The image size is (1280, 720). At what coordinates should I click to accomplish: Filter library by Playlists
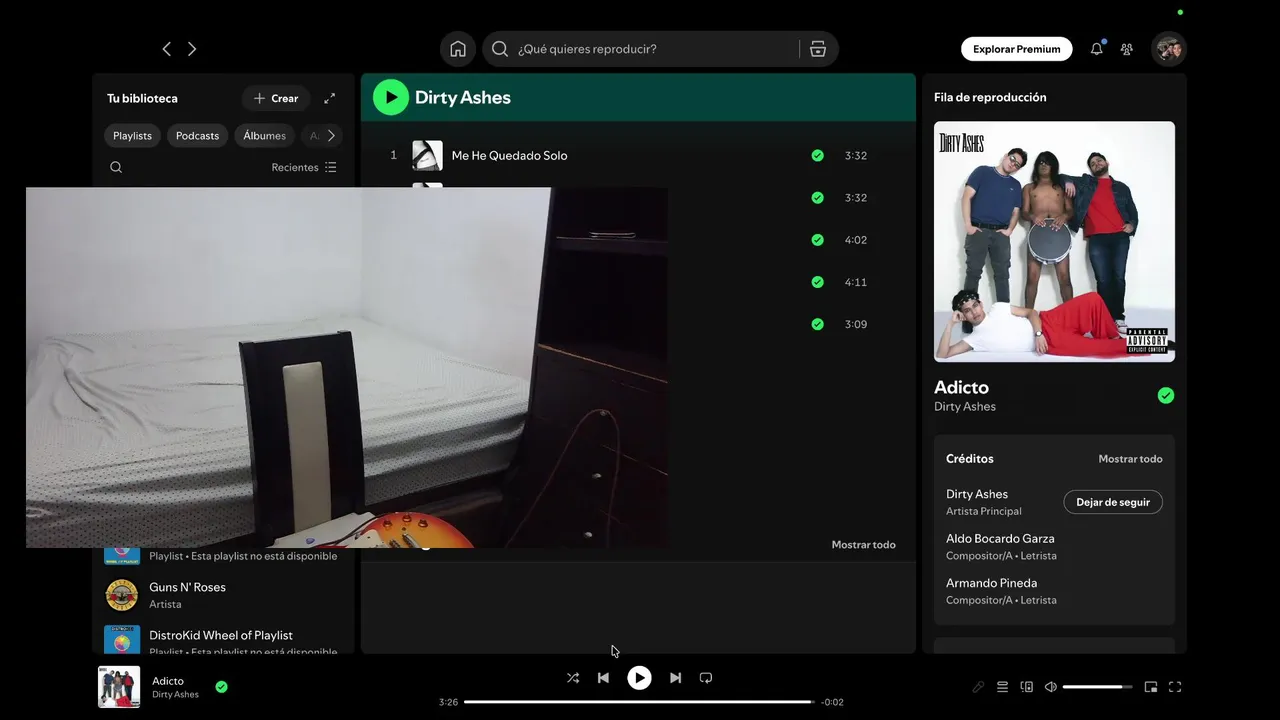pyautogui.click(x=132, y=136)
